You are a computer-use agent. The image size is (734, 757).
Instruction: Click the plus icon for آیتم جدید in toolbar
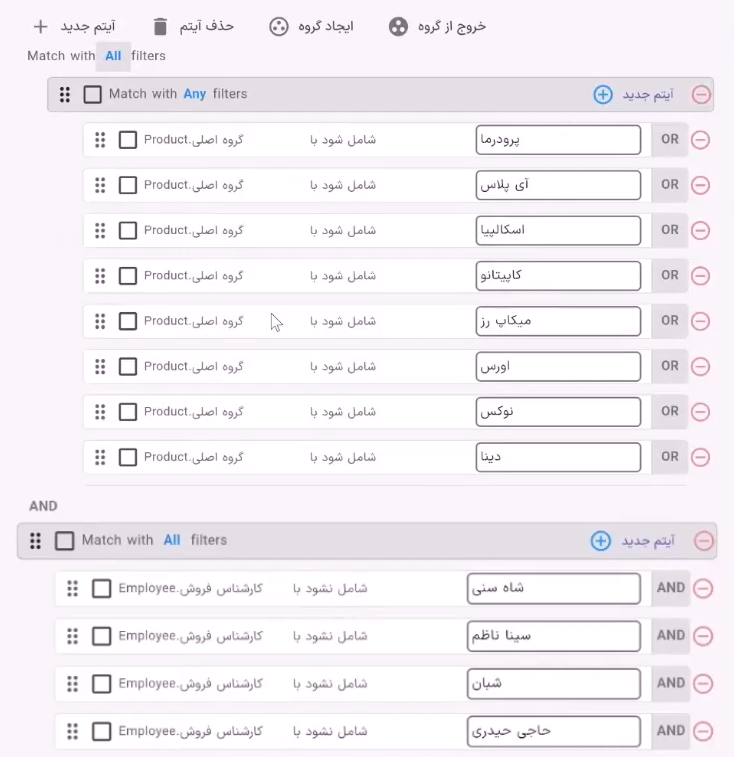click(x=41, y=26)
